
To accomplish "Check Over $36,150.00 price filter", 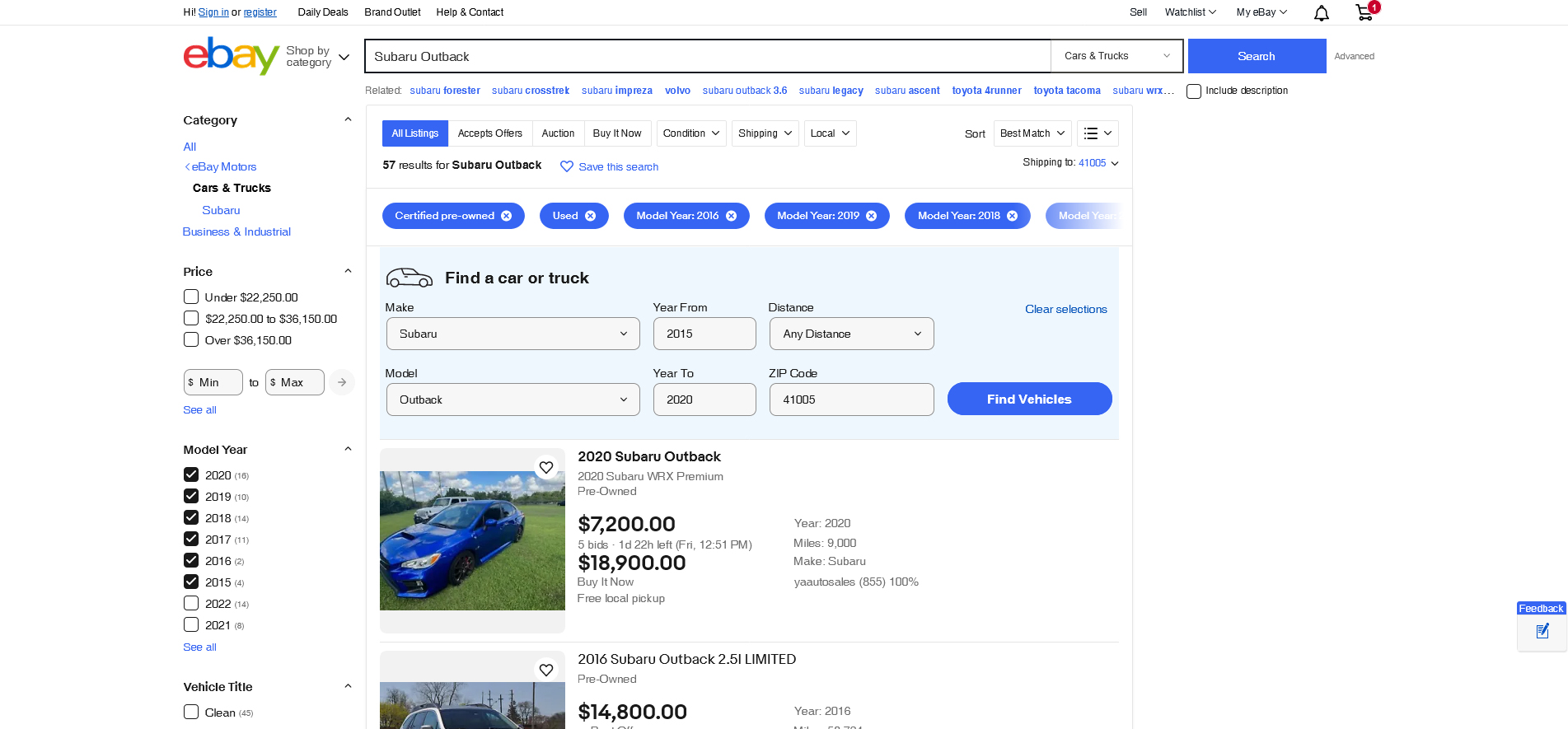I will click(191, 339).
